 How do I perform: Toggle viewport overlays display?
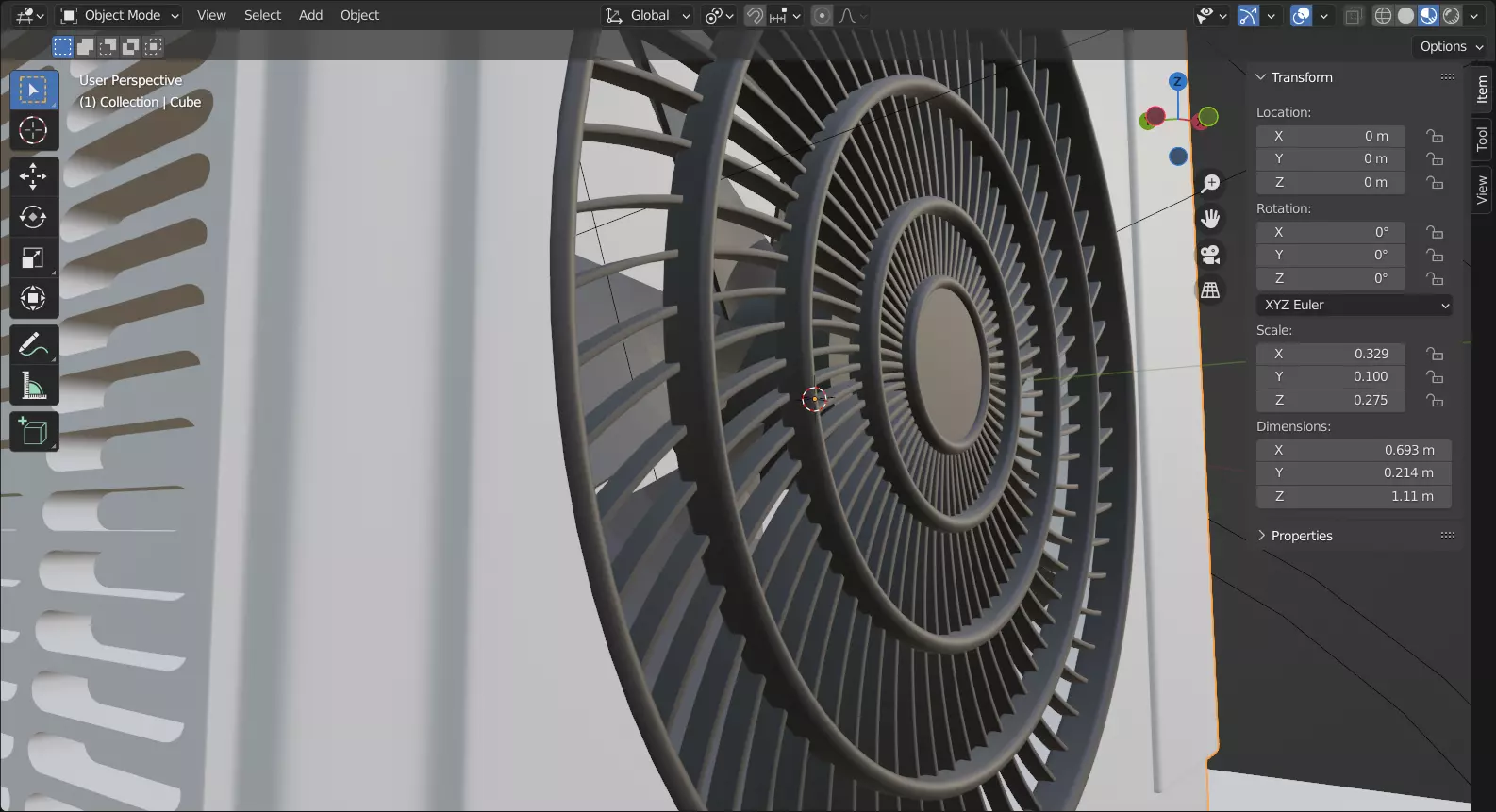point(1301,15)
